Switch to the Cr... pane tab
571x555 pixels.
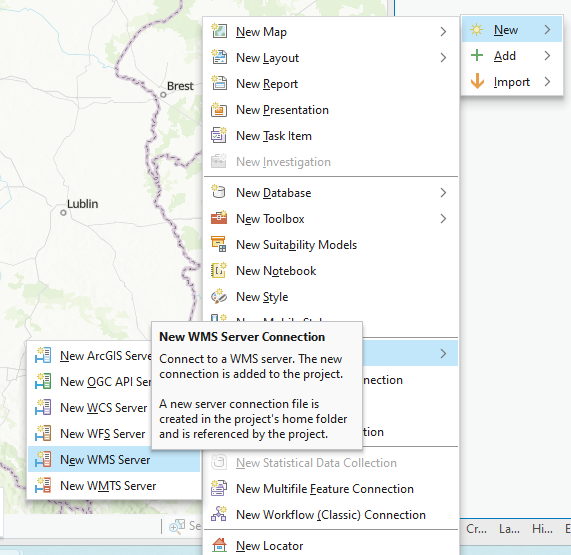click(476, 528)
